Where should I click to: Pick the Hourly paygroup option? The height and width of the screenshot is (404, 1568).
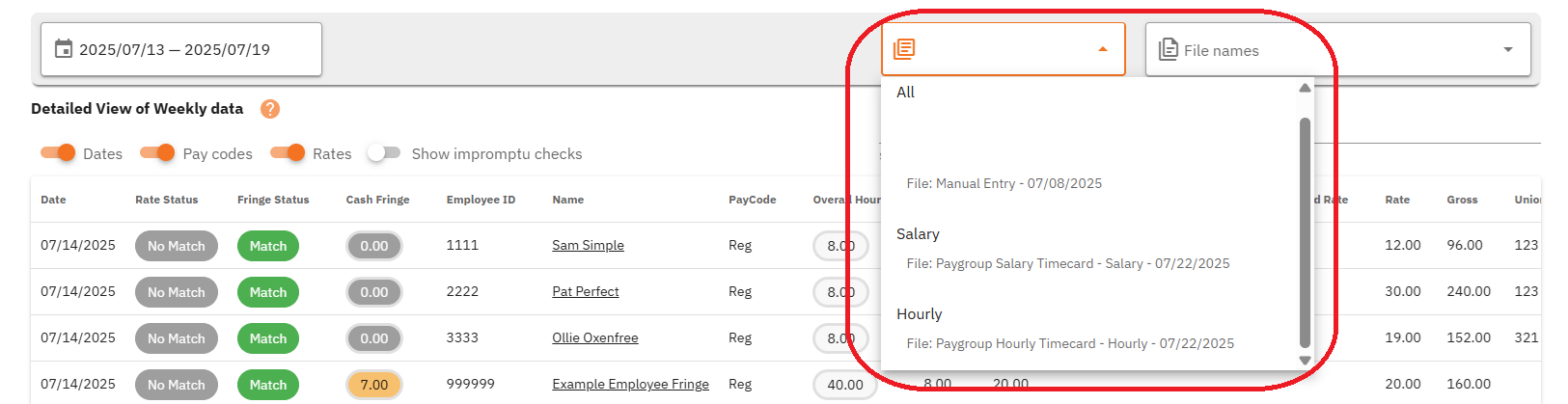coord(919,314)
